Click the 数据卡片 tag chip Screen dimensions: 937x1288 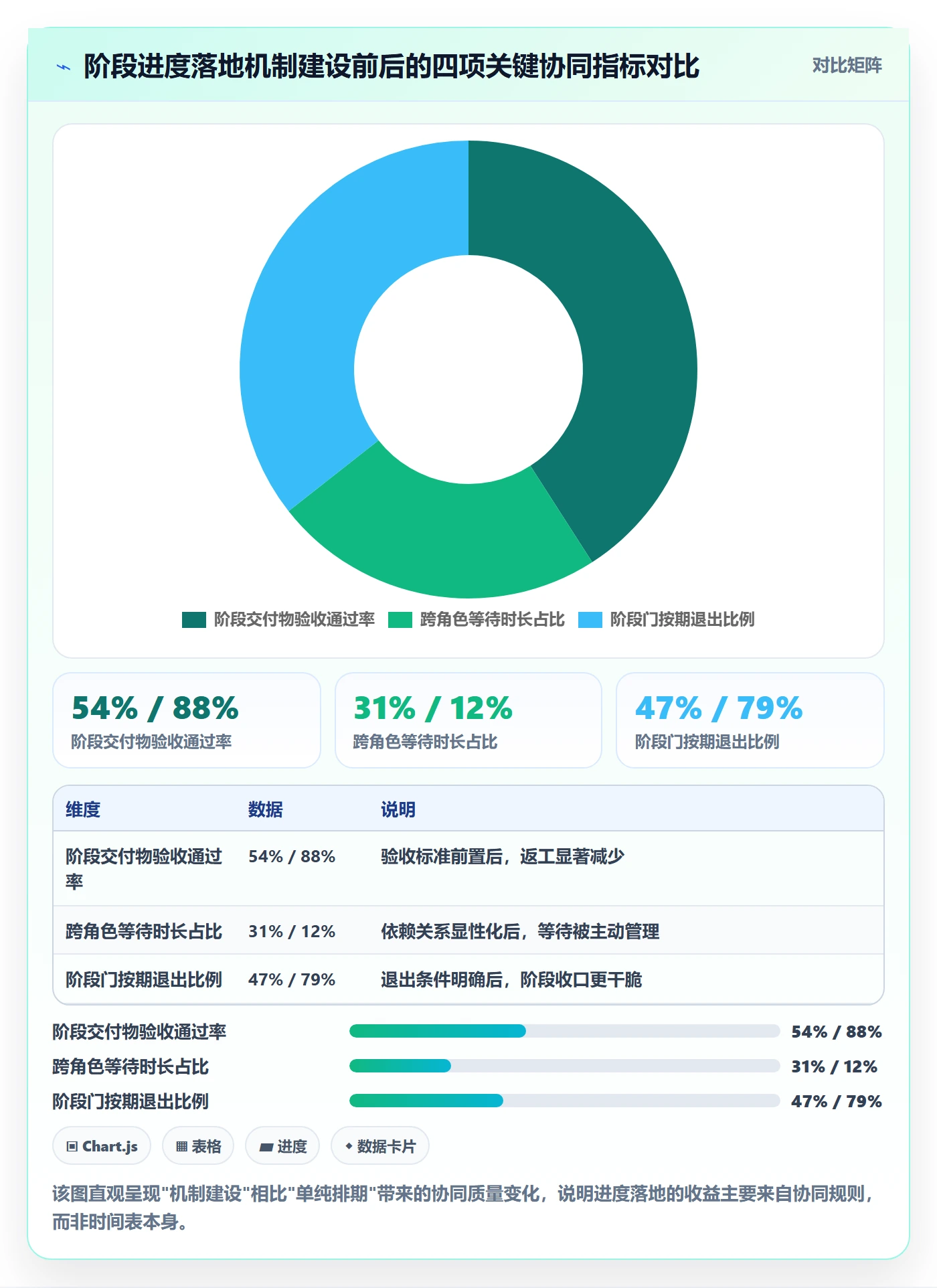380,1146
